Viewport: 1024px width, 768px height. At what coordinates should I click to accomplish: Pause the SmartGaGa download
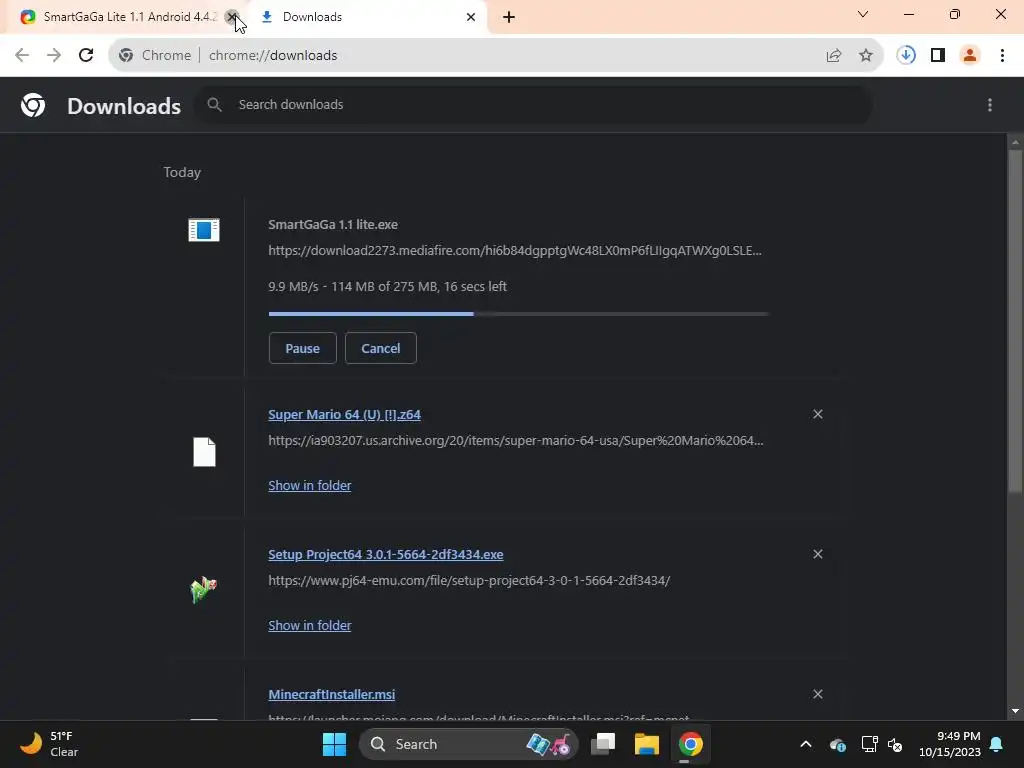coord(302,348)
